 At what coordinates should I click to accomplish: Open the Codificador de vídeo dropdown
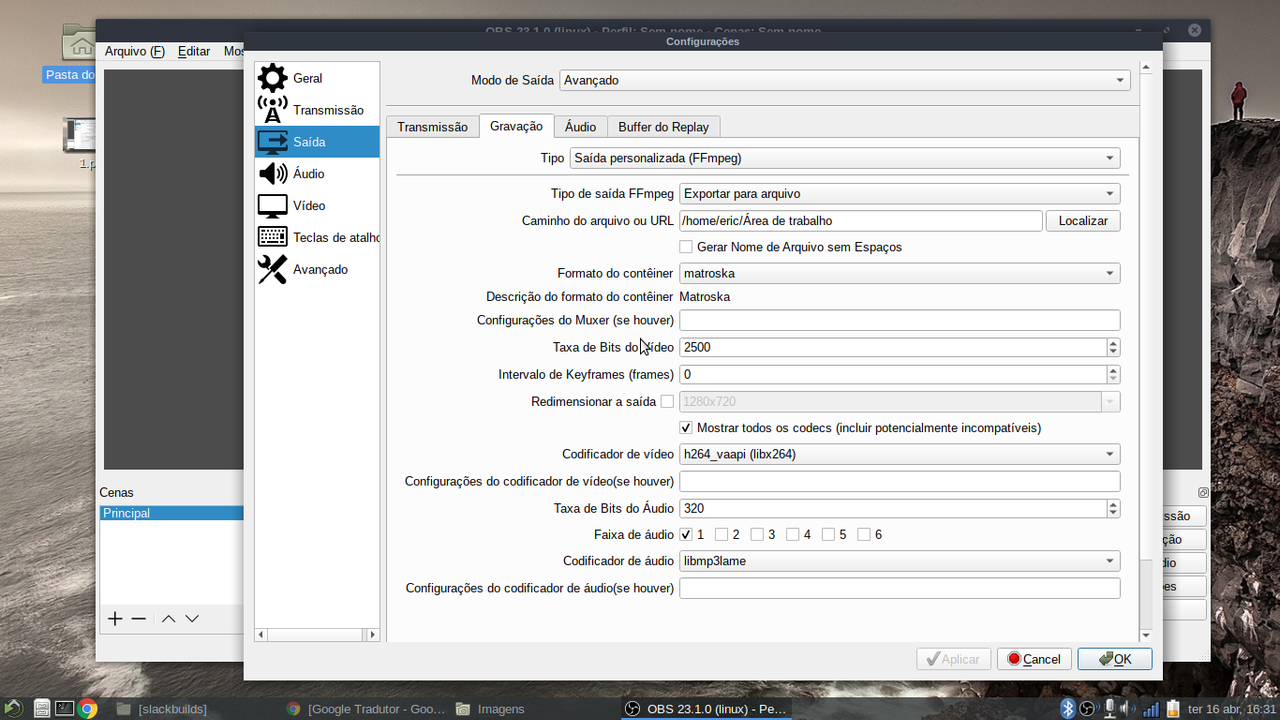pyautogui.click(x=899, y=454)
